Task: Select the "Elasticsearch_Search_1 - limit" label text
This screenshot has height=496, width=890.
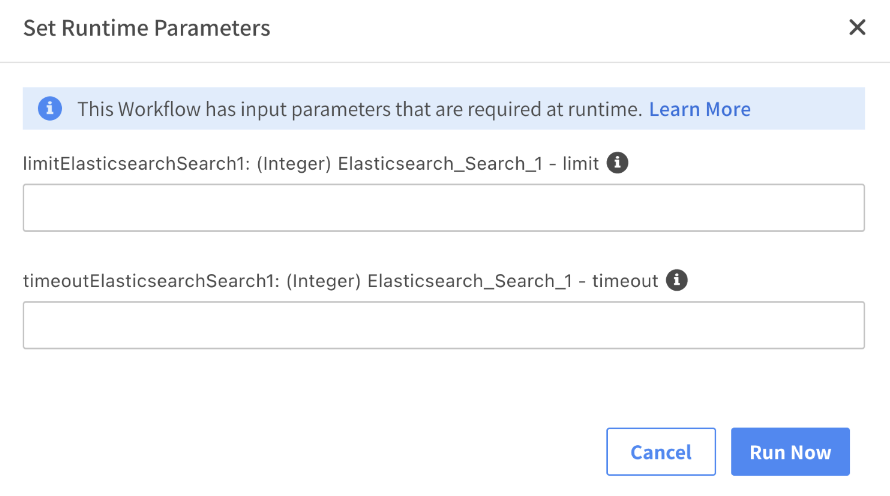Action: click(x=468, y=163)
